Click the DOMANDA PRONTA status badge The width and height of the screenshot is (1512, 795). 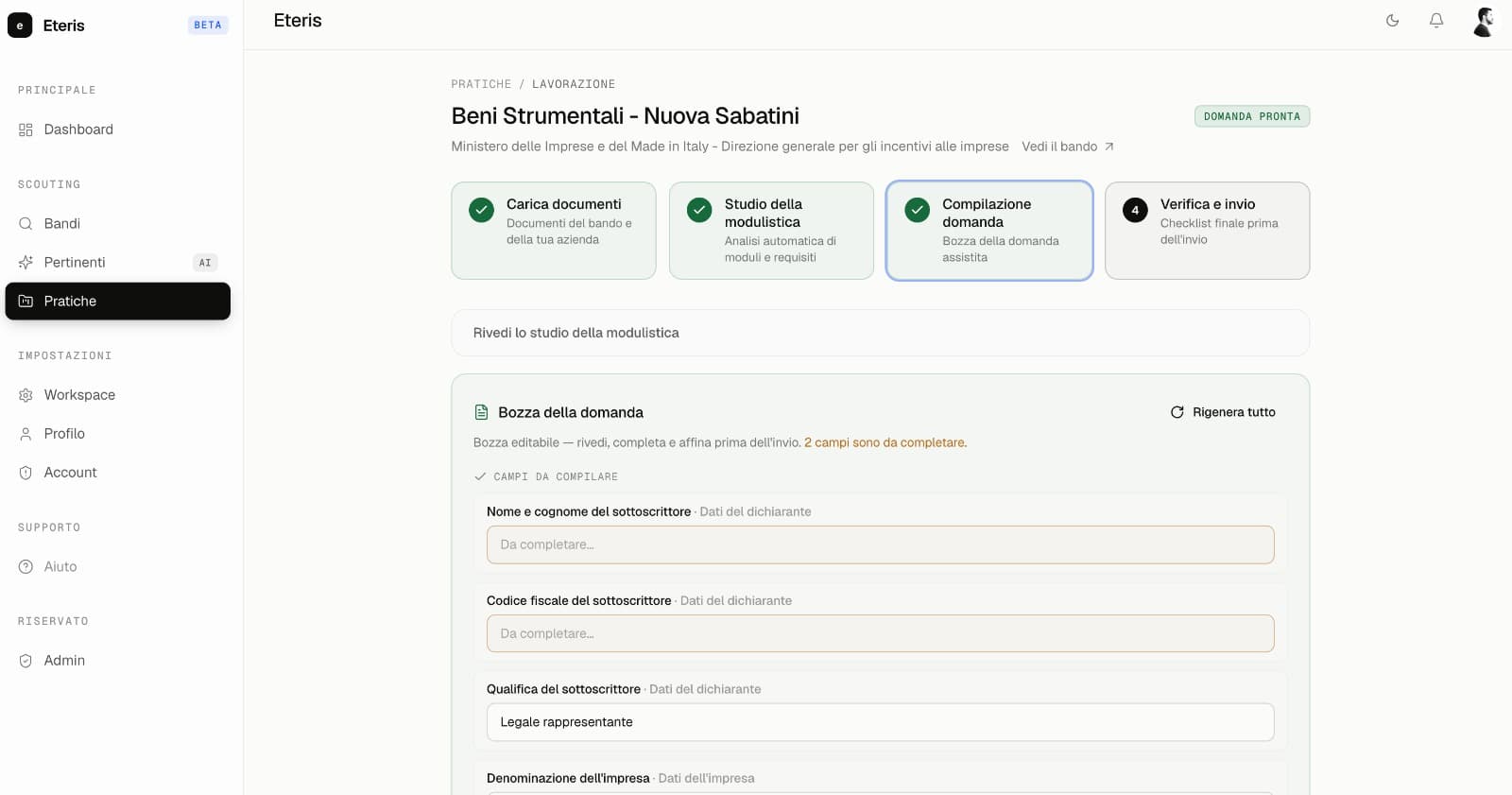point(1252,116)
